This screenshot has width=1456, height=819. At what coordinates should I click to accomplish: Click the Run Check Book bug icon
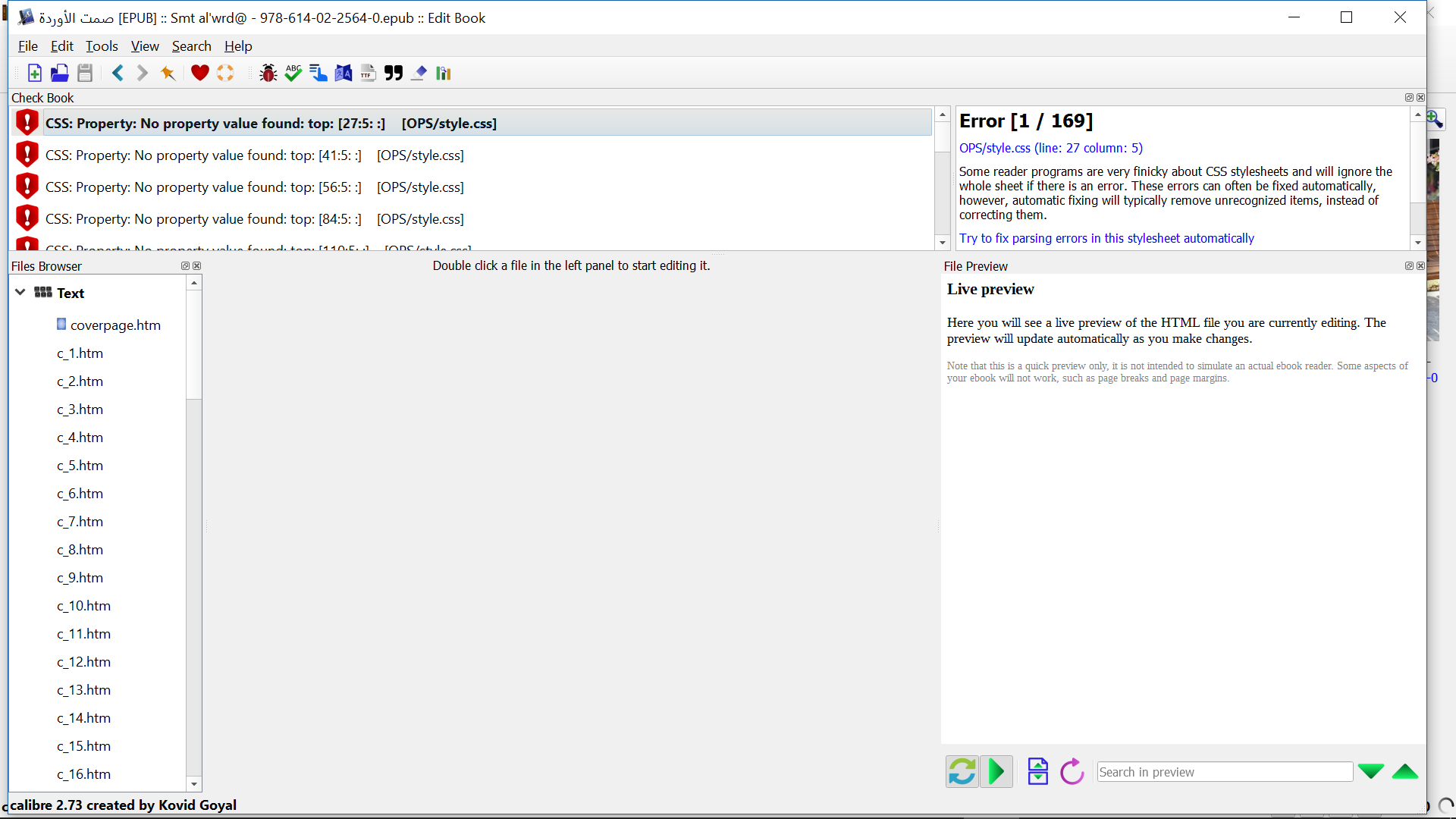[268, 73]
